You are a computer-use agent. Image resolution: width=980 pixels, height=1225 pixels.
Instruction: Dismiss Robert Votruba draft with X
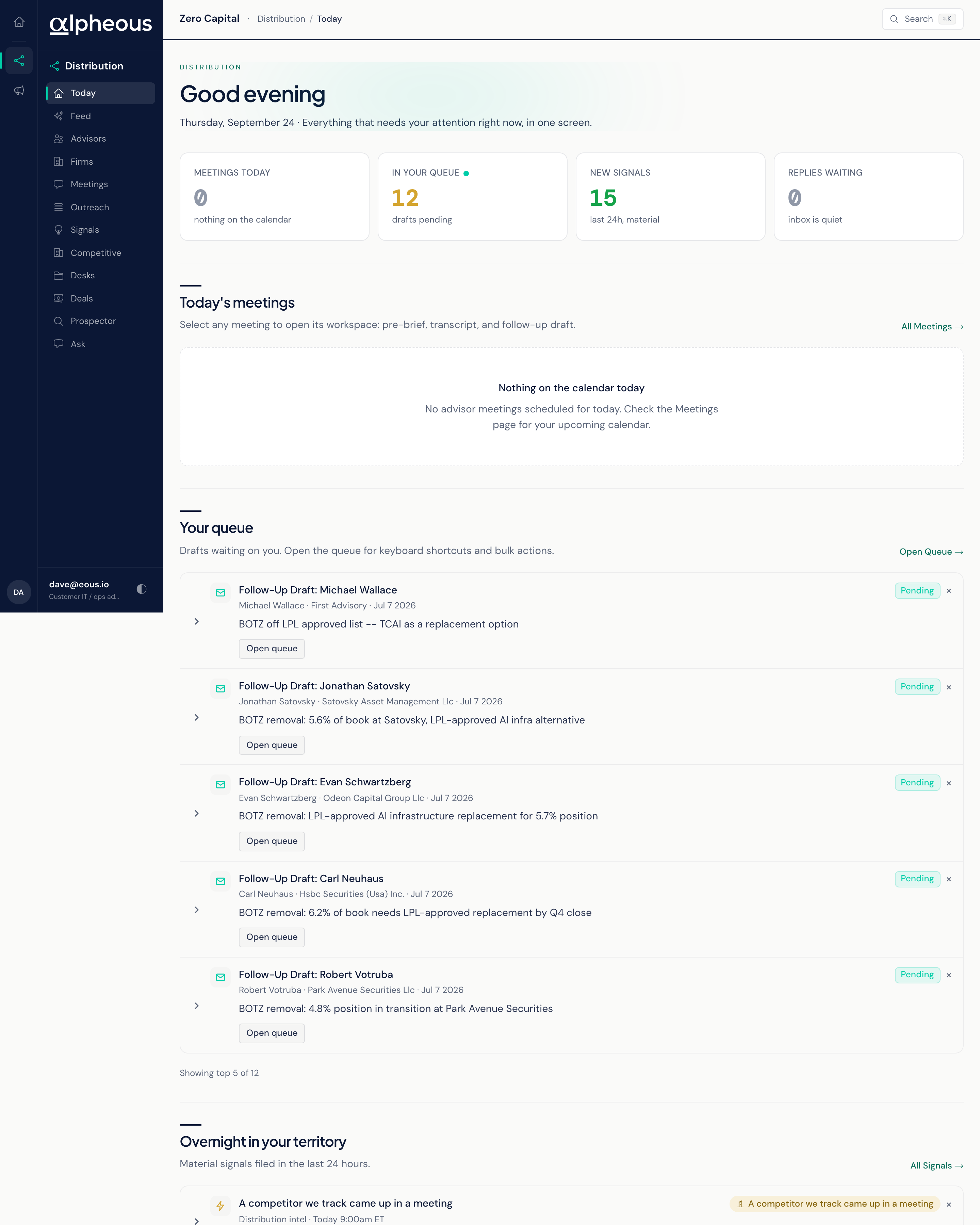[949, 975]
